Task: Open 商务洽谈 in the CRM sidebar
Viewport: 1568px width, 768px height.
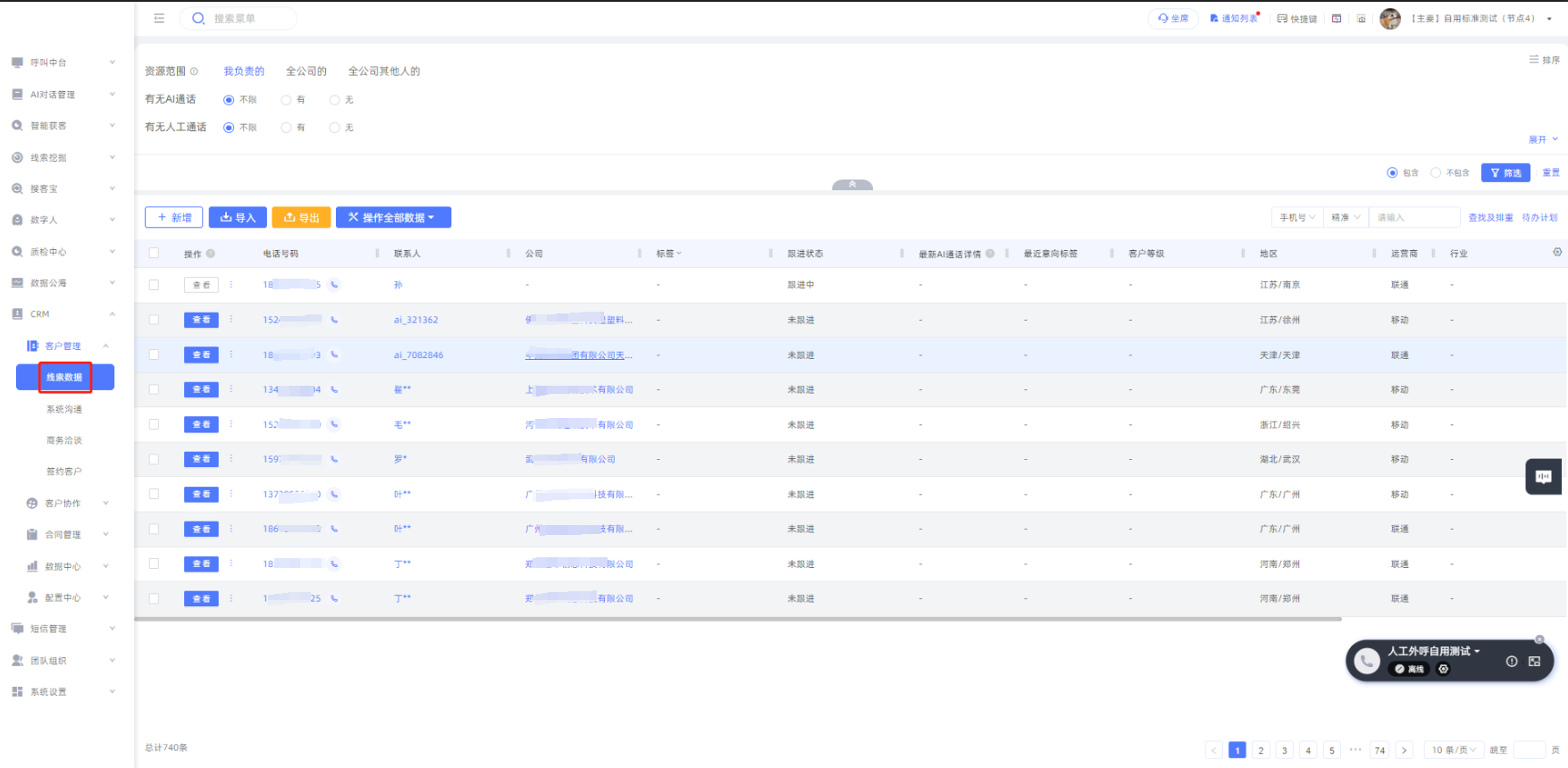Action: coord(64,440)
